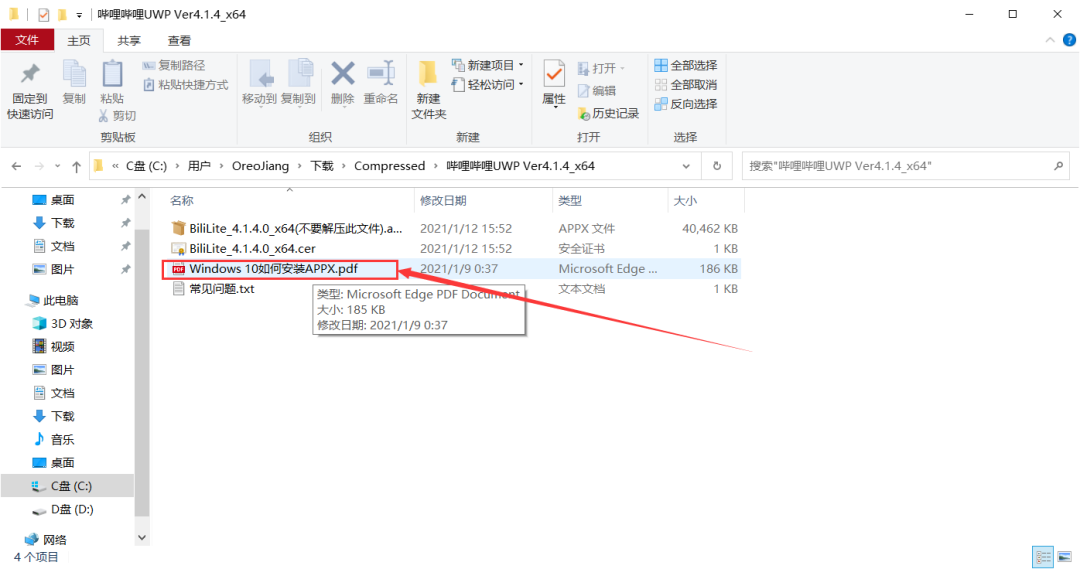This screenshot has width=1080, height=569.
Task: Click Paste shortcut (粘贴快捷方式) button
Action: [x=185, y=85]
